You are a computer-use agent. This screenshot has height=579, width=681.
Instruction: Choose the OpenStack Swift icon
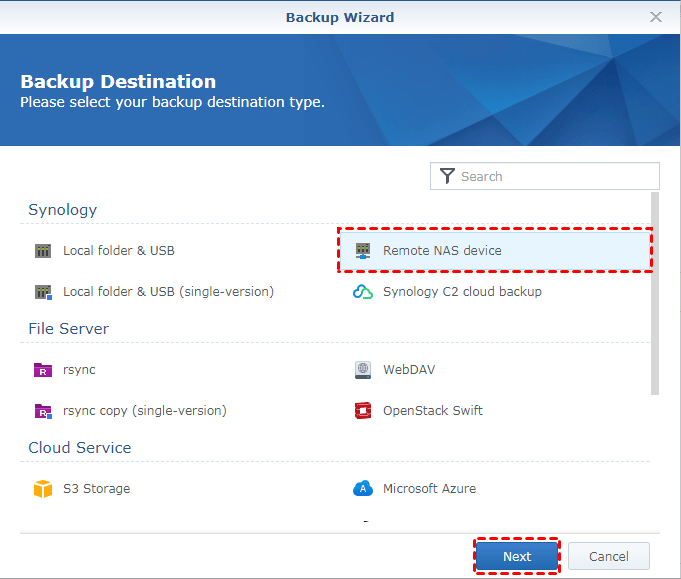(363, 411)
